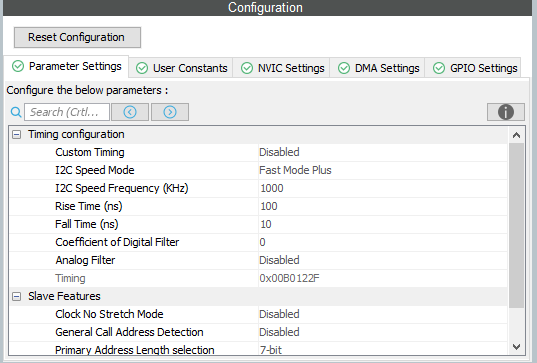Image resolution: width=537 pixels, height=363 pixels.
Task: Select the Fall Time (ns) label
Action: [87, 224]
